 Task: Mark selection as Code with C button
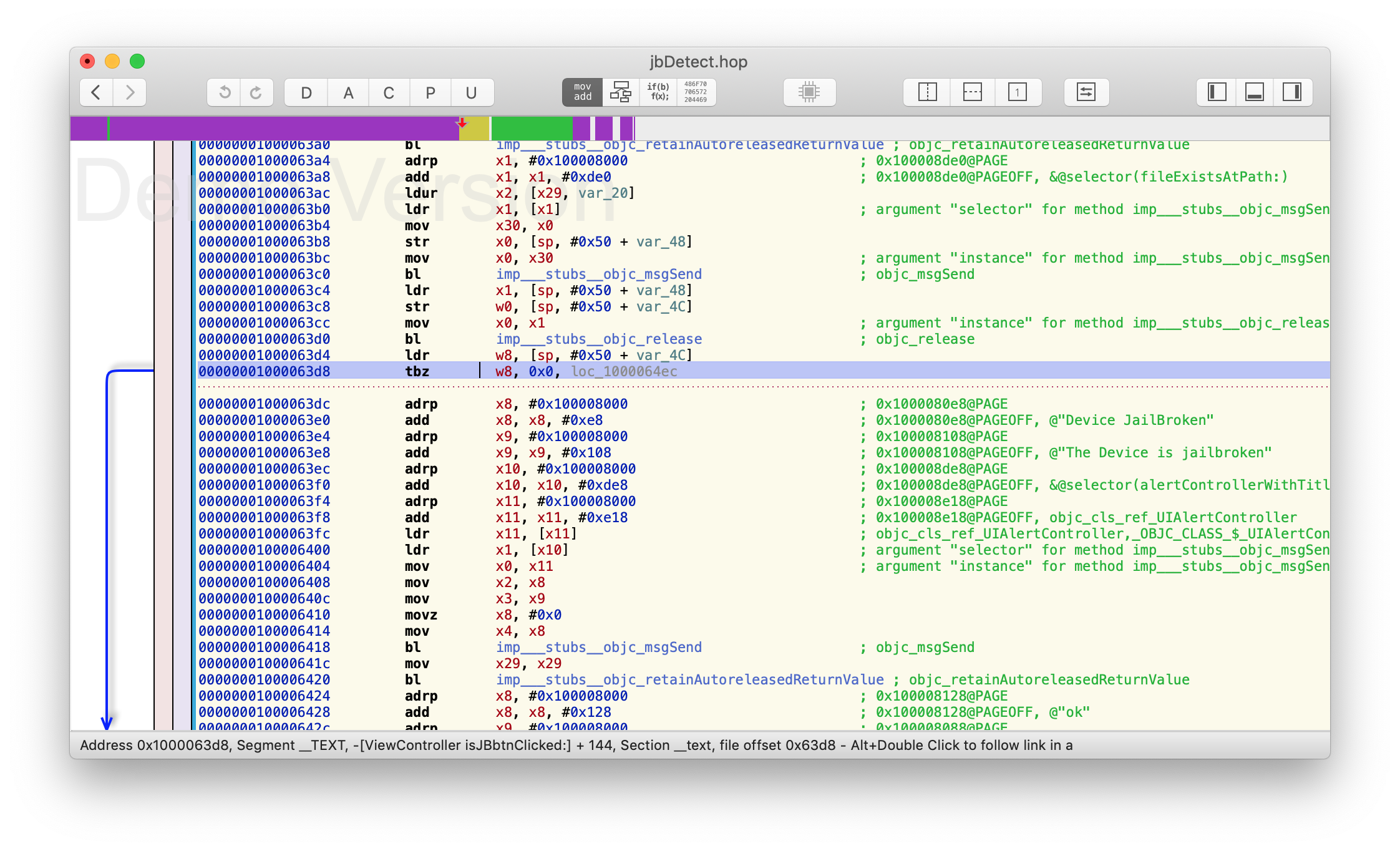(x=389, y=92)
